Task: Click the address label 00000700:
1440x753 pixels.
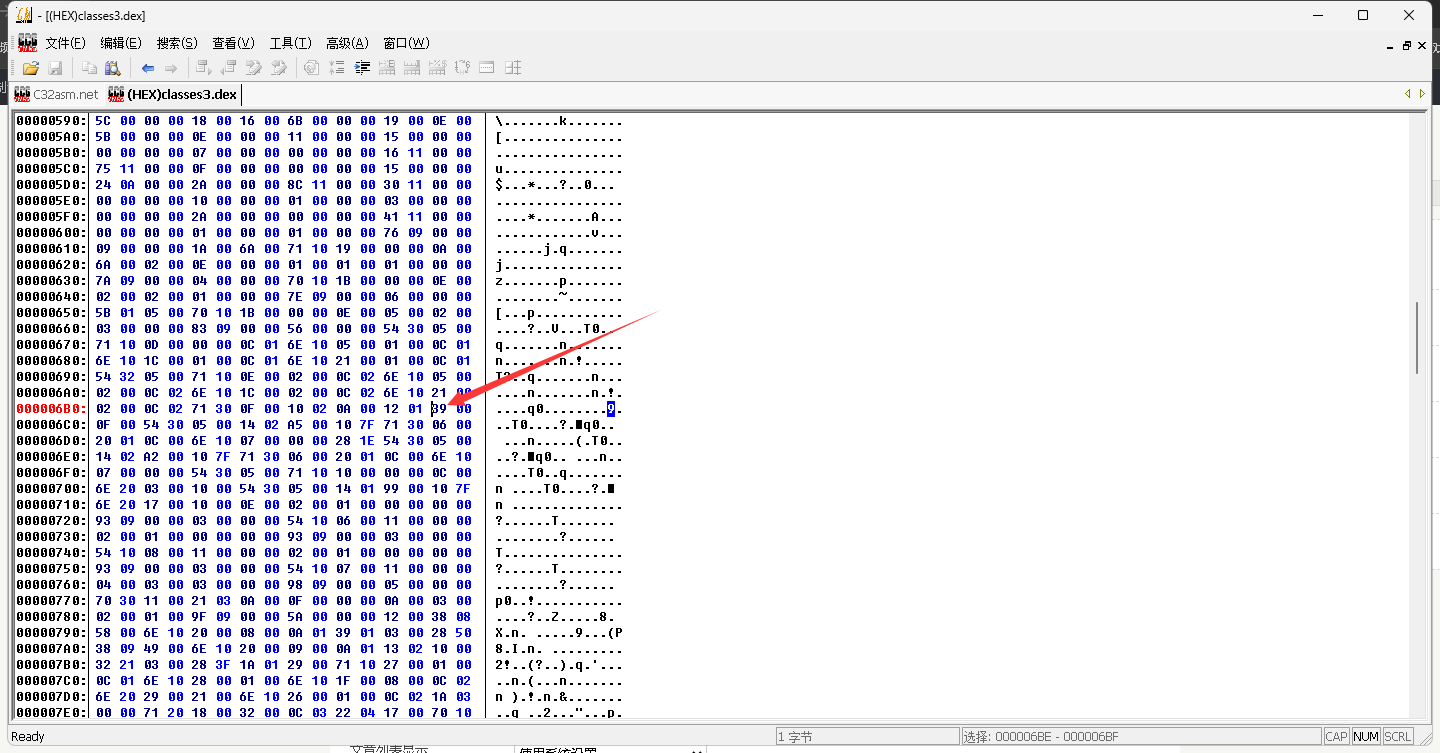Action: pyautogui.click(x=51, y=489)
